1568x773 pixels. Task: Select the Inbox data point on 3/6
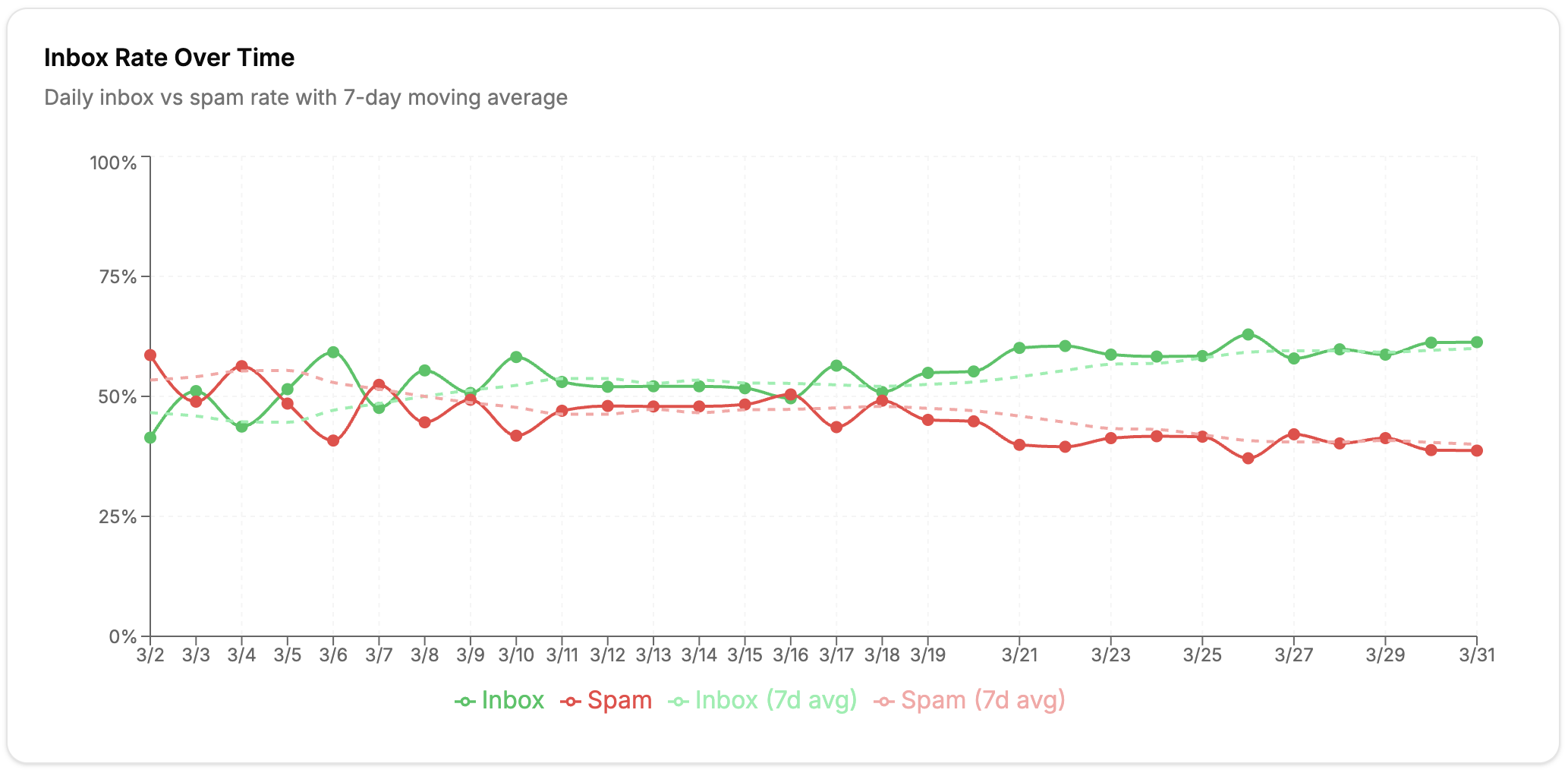pyautogui.click(x=333, y=352)
